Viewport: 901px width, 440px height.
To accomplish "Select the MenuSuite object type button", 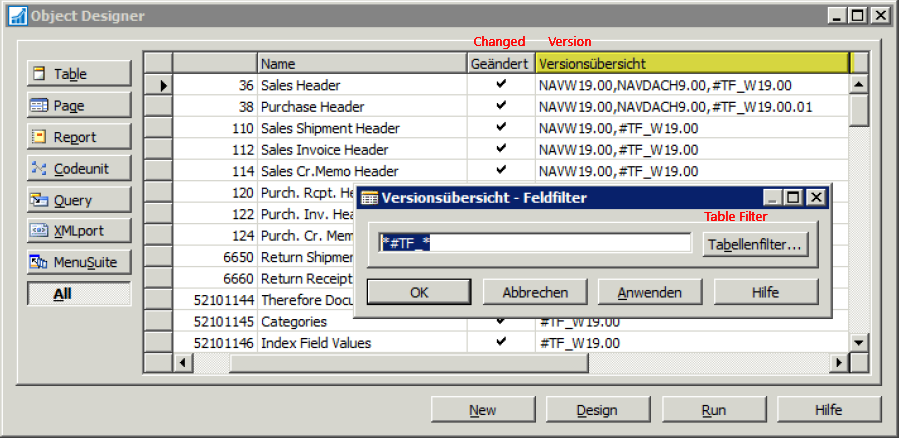I will (x=79, y=262).
